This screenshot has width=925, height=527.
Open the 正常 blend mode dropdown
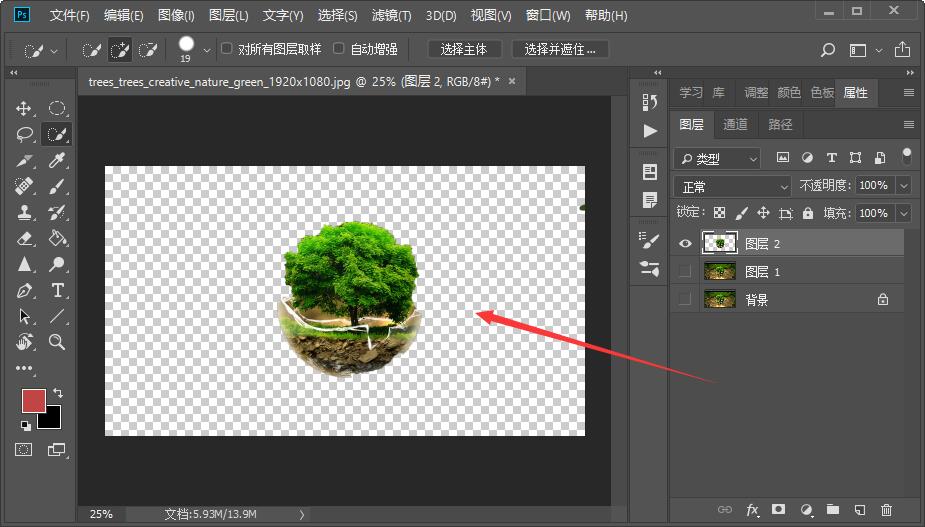[732, 186]
